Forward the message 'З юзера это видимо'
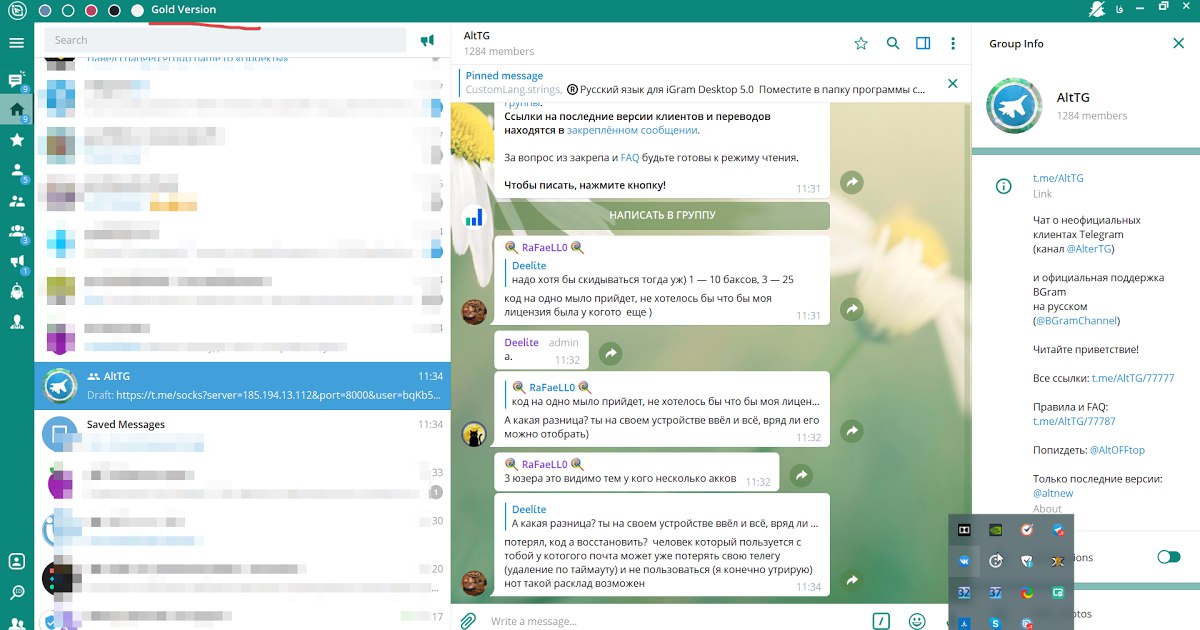Screen dimensions: 1200x630 click(x=800, y=475)
